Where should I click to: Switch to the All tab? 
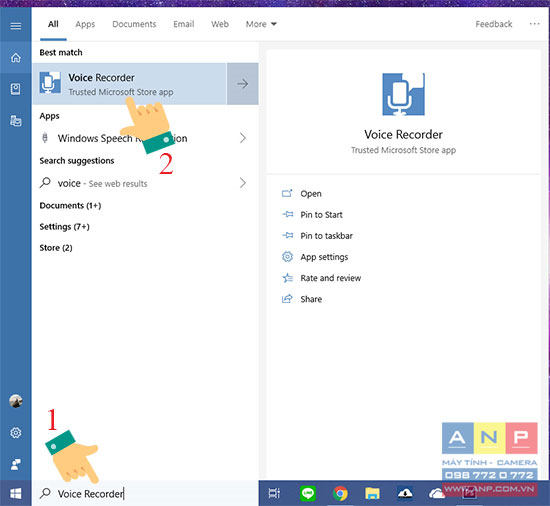coord(53,24)
